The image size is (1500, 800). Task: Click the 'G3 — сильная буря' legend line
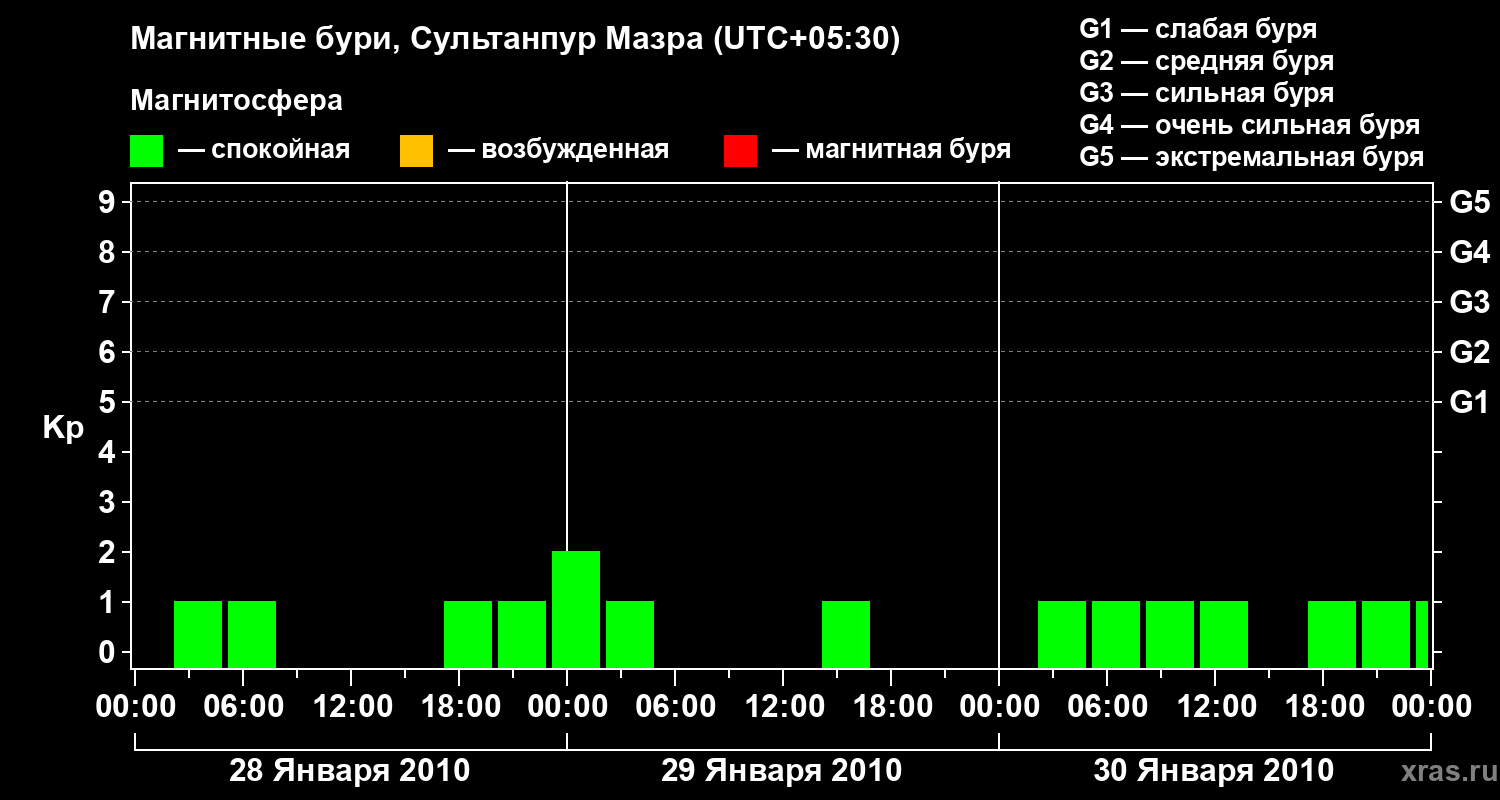click(1207, 93)
